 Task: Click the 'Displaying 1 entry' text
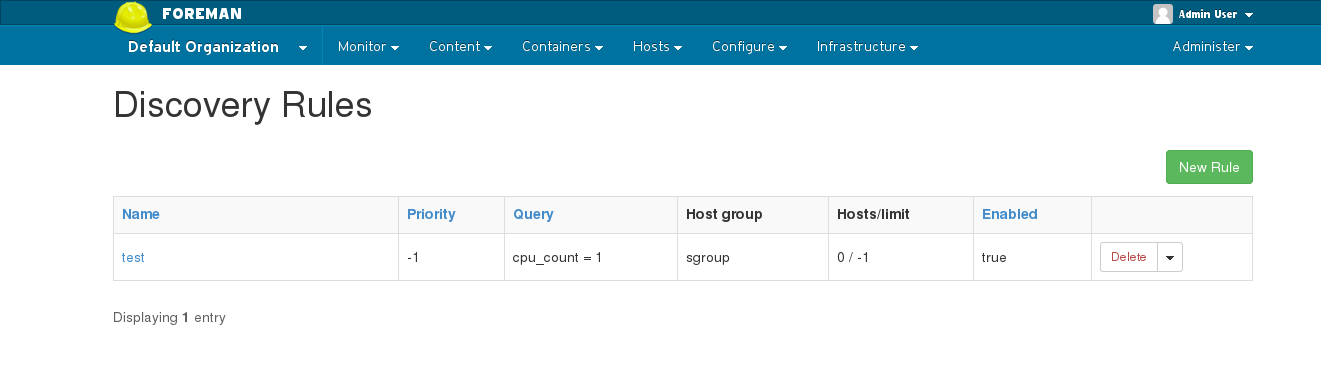tap(170, 318)
